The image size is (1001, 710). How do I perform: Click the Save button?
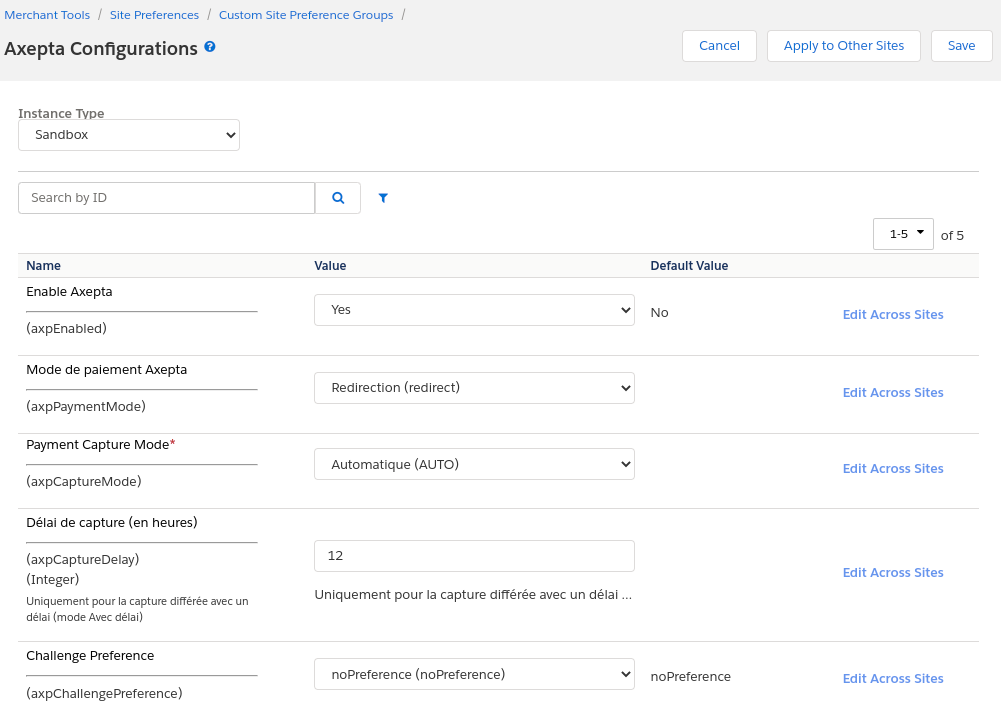click(x=961, y=46)
